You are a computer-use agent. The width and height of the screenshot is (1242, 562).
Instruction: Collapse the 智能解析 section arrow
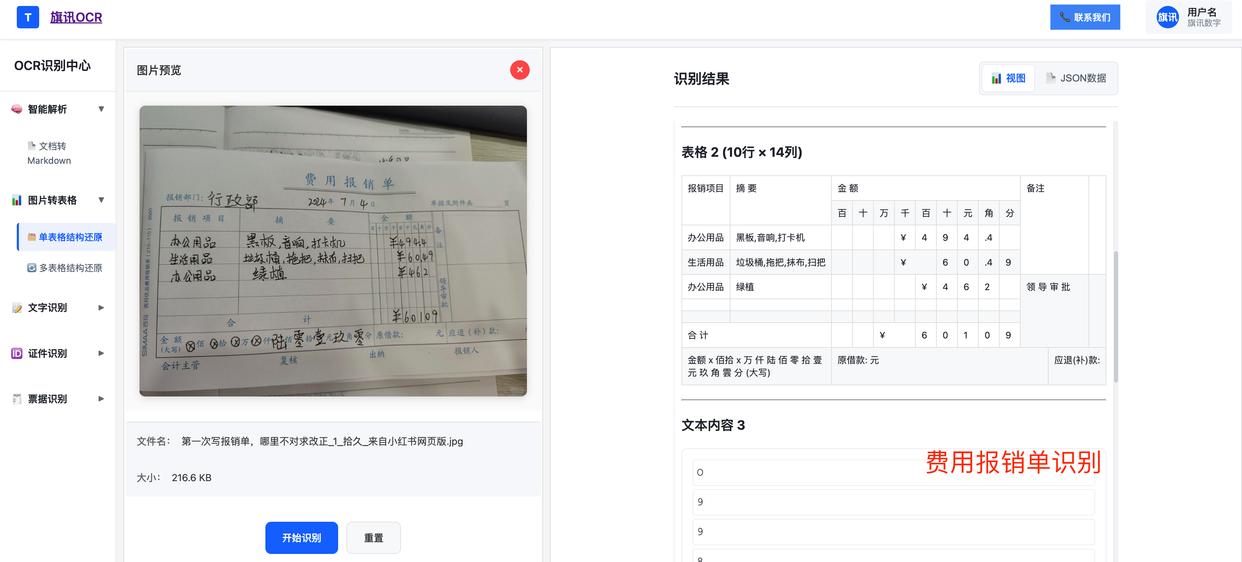101,109
